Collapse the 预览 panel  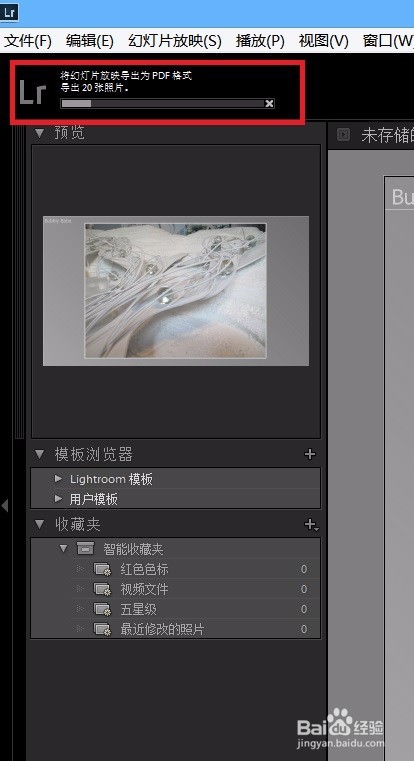tap(39, 133)
